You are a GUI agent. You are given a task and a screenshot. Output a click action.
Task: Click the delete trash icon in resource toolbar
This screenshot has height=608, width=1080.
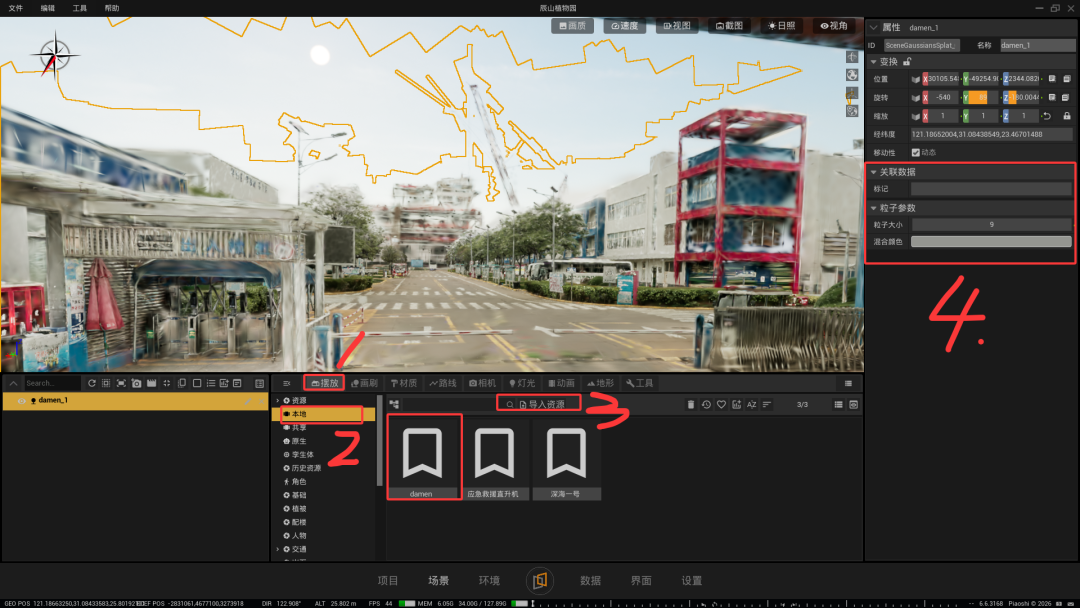click(691, 405)
